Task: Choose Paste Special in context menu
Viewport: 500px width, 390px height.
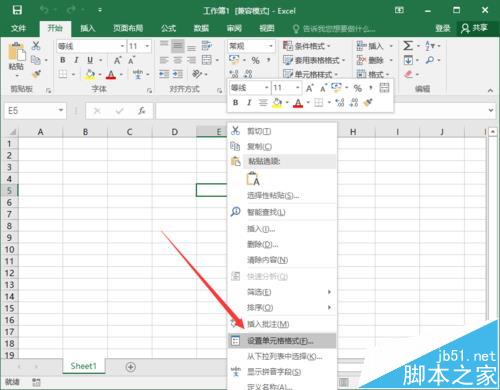Action: pos(282,195)
